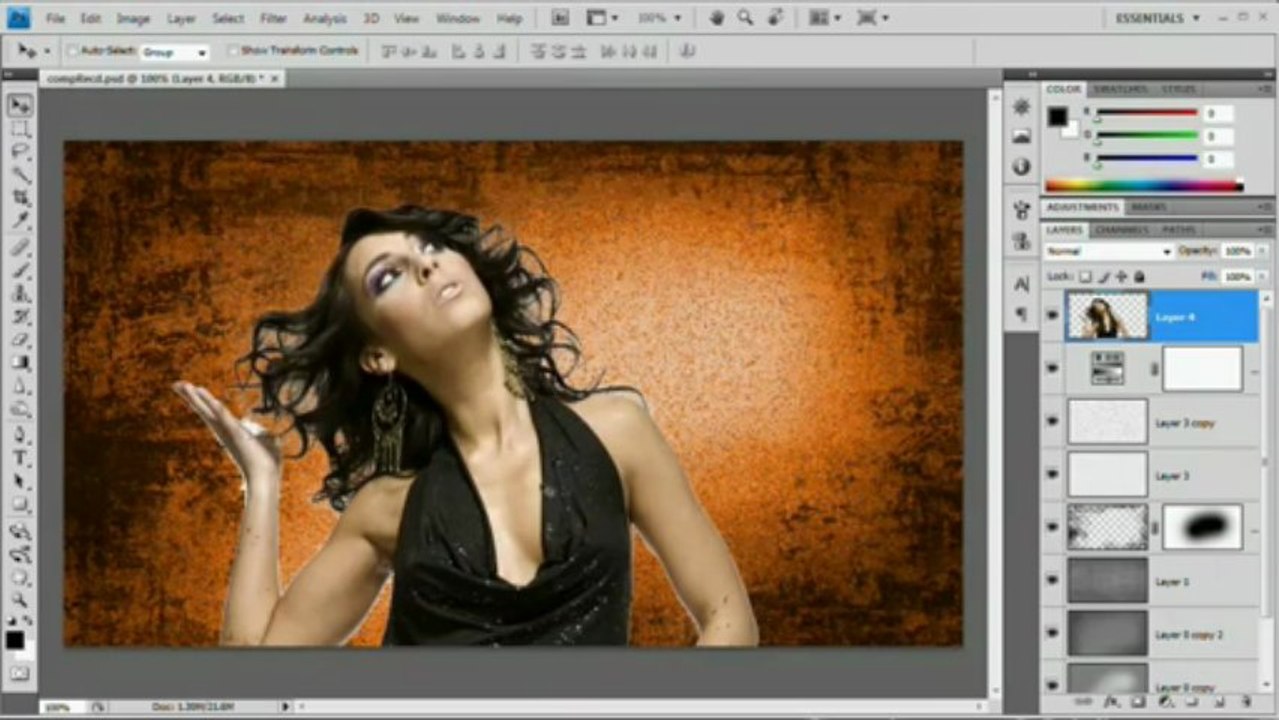Viewport: 1279px width, 720px height.
Task: Select the Layer 4 thumbnail
Action: pyautogui.click(x=1107, y=316)
